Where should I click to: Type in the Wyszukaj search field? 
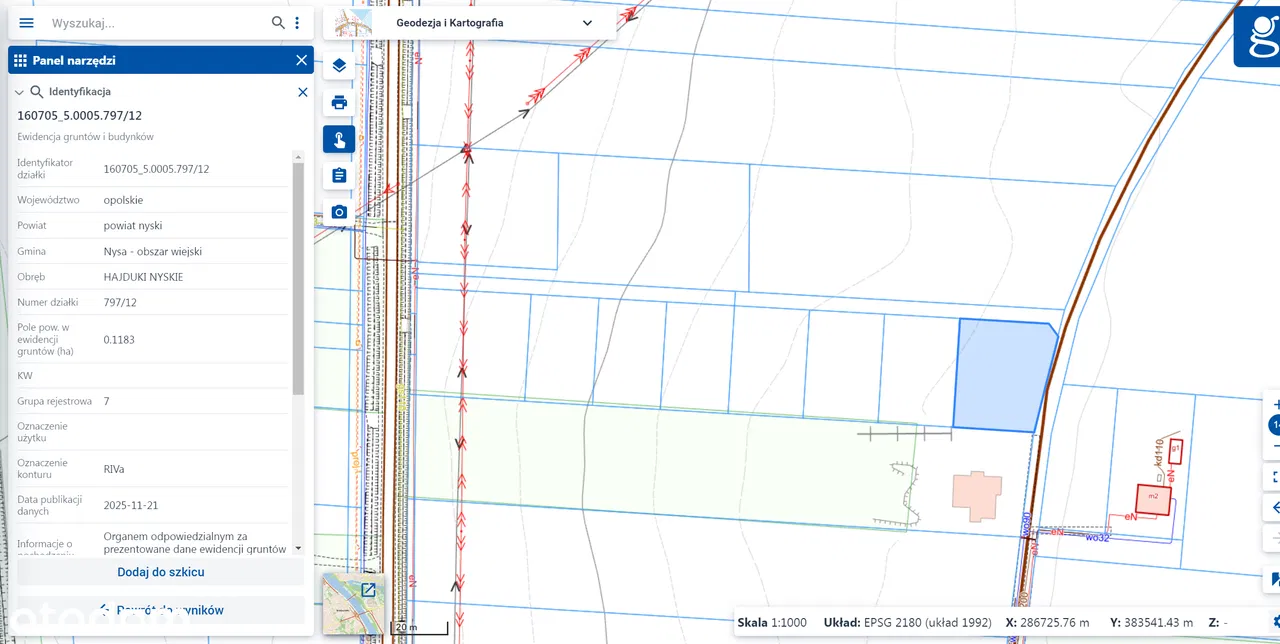[155, 23]
